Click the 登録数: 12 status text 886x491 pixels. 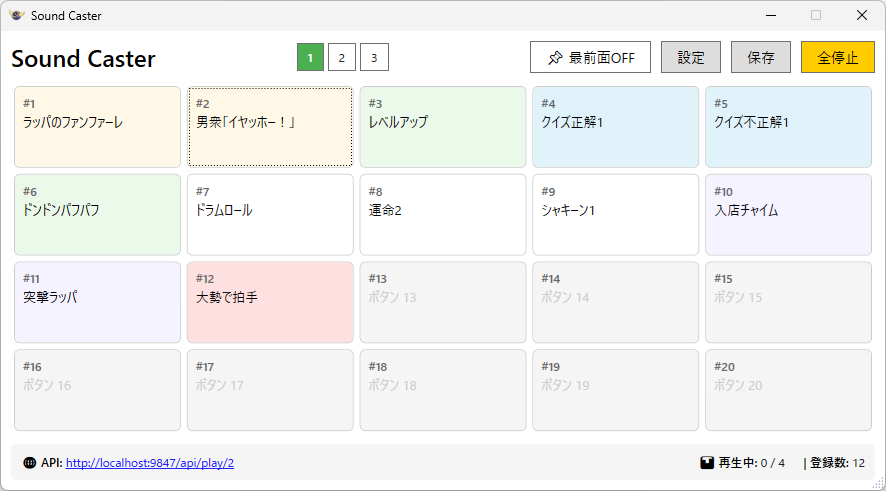pyautogui.click(x=837, y=463)
